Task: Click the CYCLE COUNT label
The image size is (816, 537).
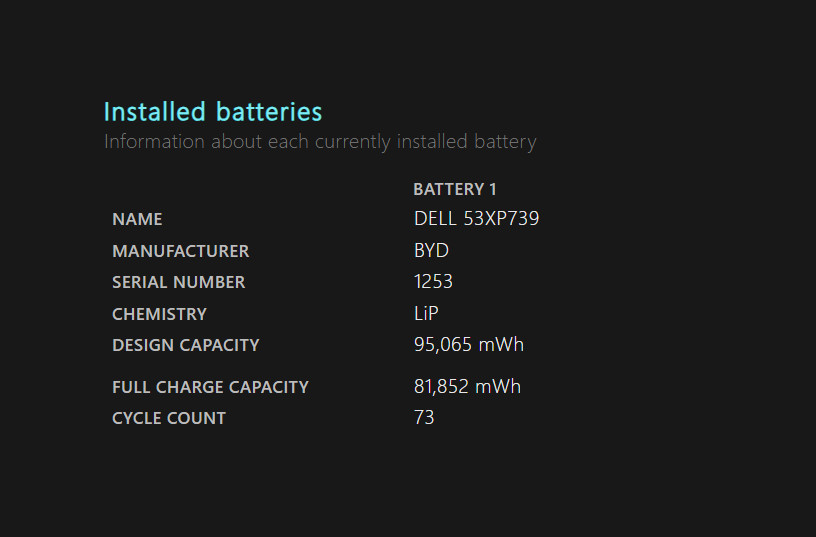Action: click(169, 418)
